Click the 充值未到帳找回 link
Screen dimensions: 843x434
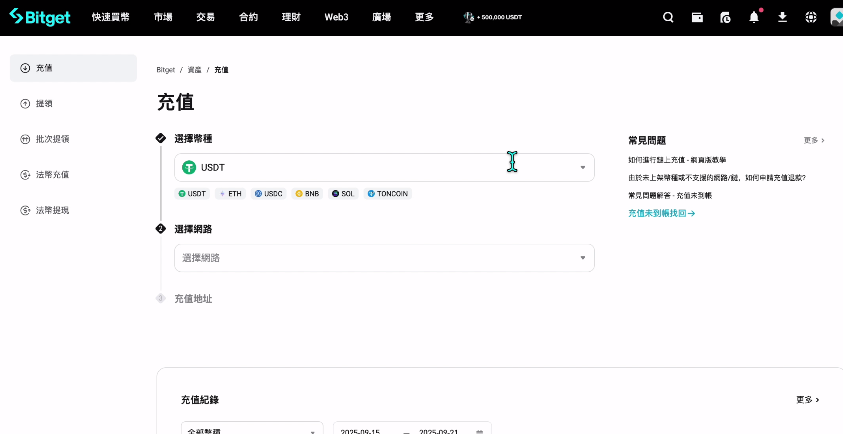(x=661, y=213)
